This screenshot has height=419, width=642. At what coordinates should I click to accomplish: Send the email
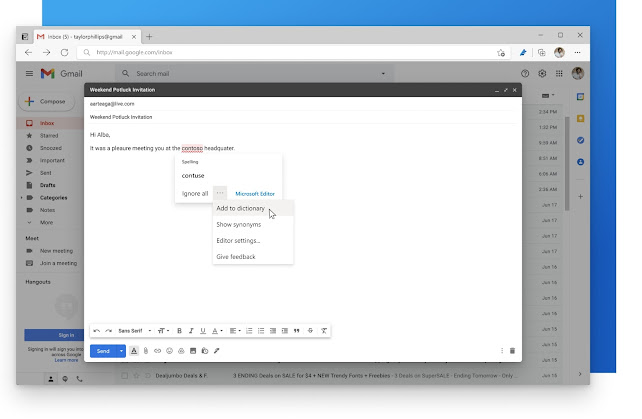[x=103, y=351]
